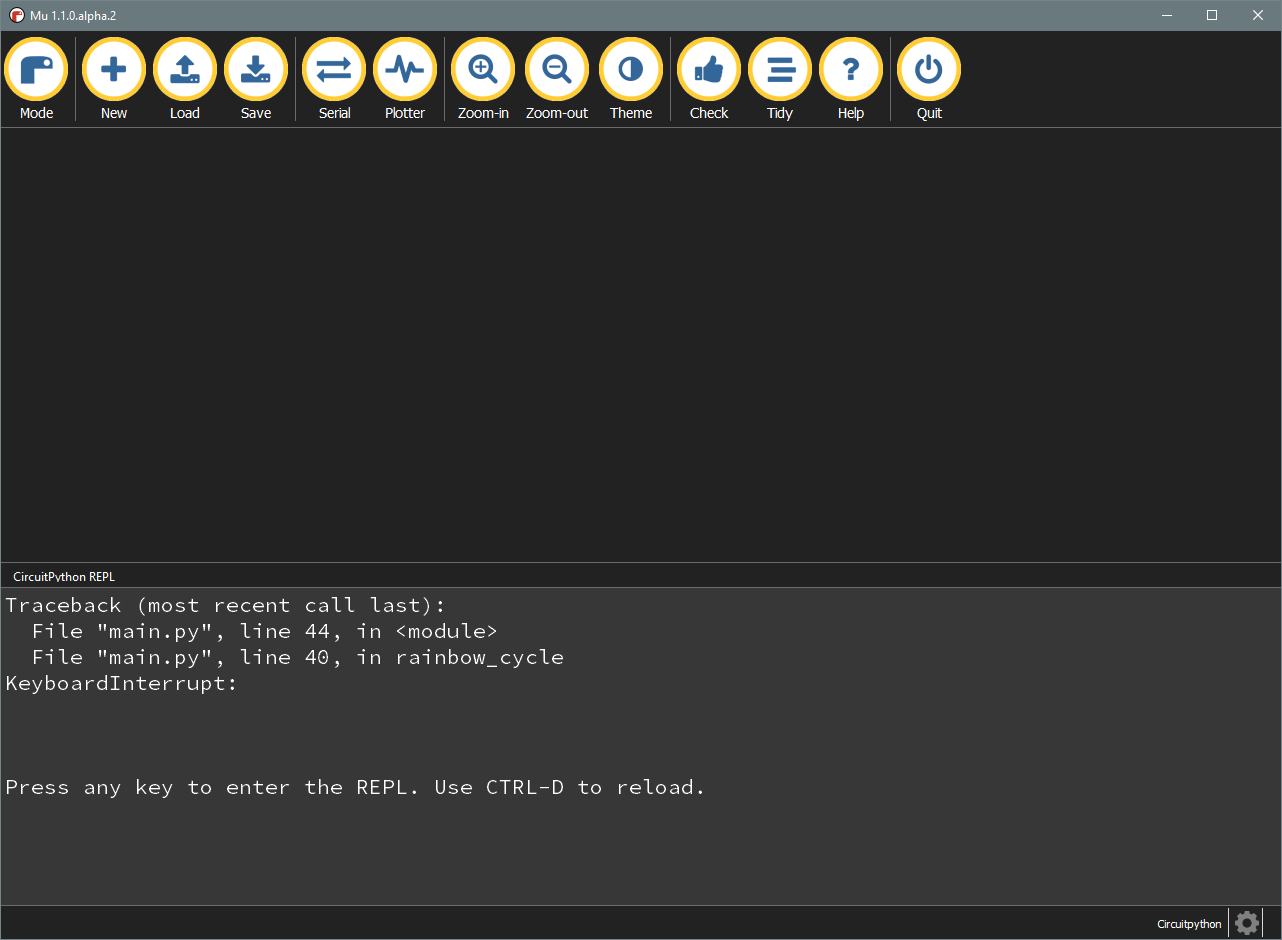Click the Mu app icon in the title bar

coord(16,15)
